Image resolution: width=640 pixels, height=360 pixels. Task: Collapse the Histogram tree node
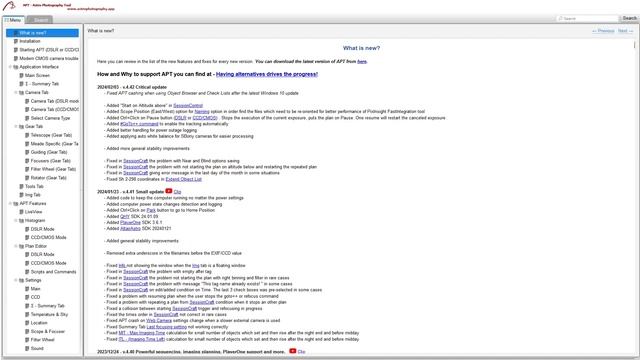coord(16,220)
